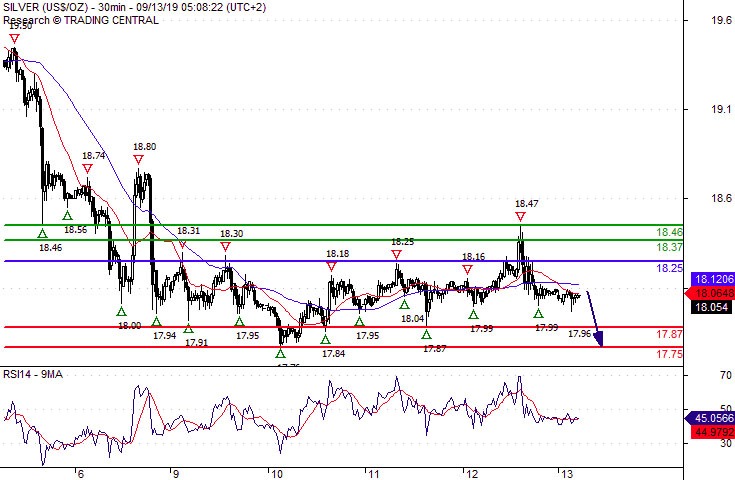Click green triangle marker above the 17.94 label
735x480 pixels.
pyautogui.click(x=157, y=322)
